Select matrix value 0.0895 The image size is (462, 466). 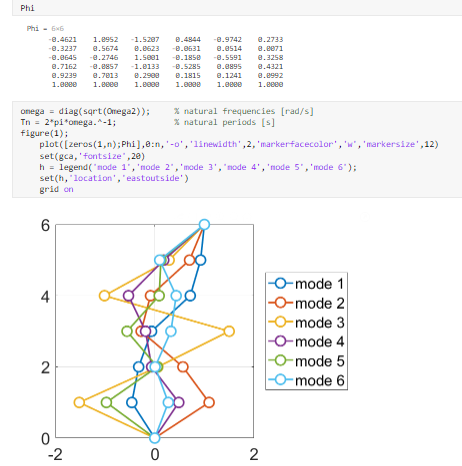point(229,66)
